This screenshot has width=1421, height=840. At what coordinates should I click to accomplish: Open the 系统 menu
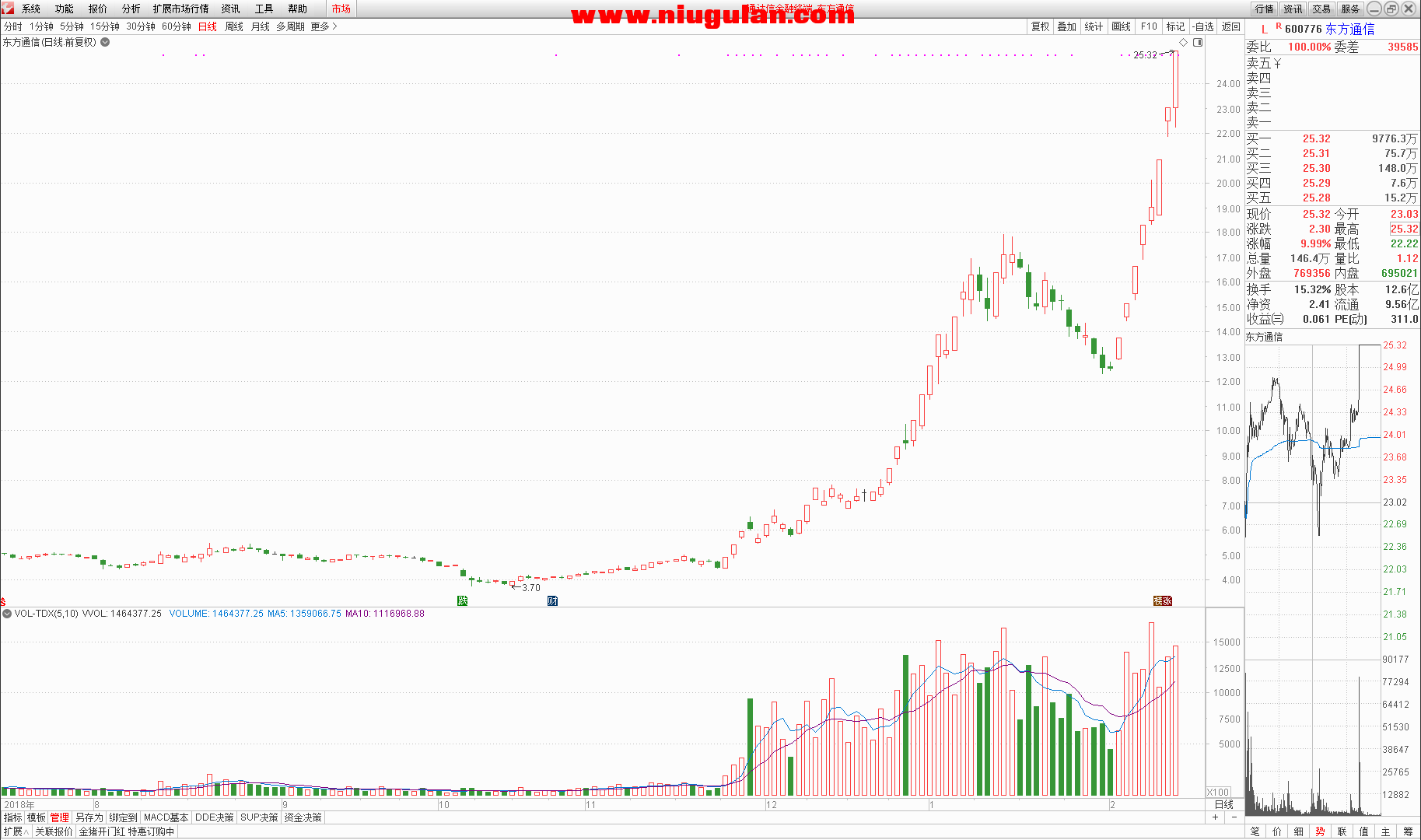(x=31, y=9)
